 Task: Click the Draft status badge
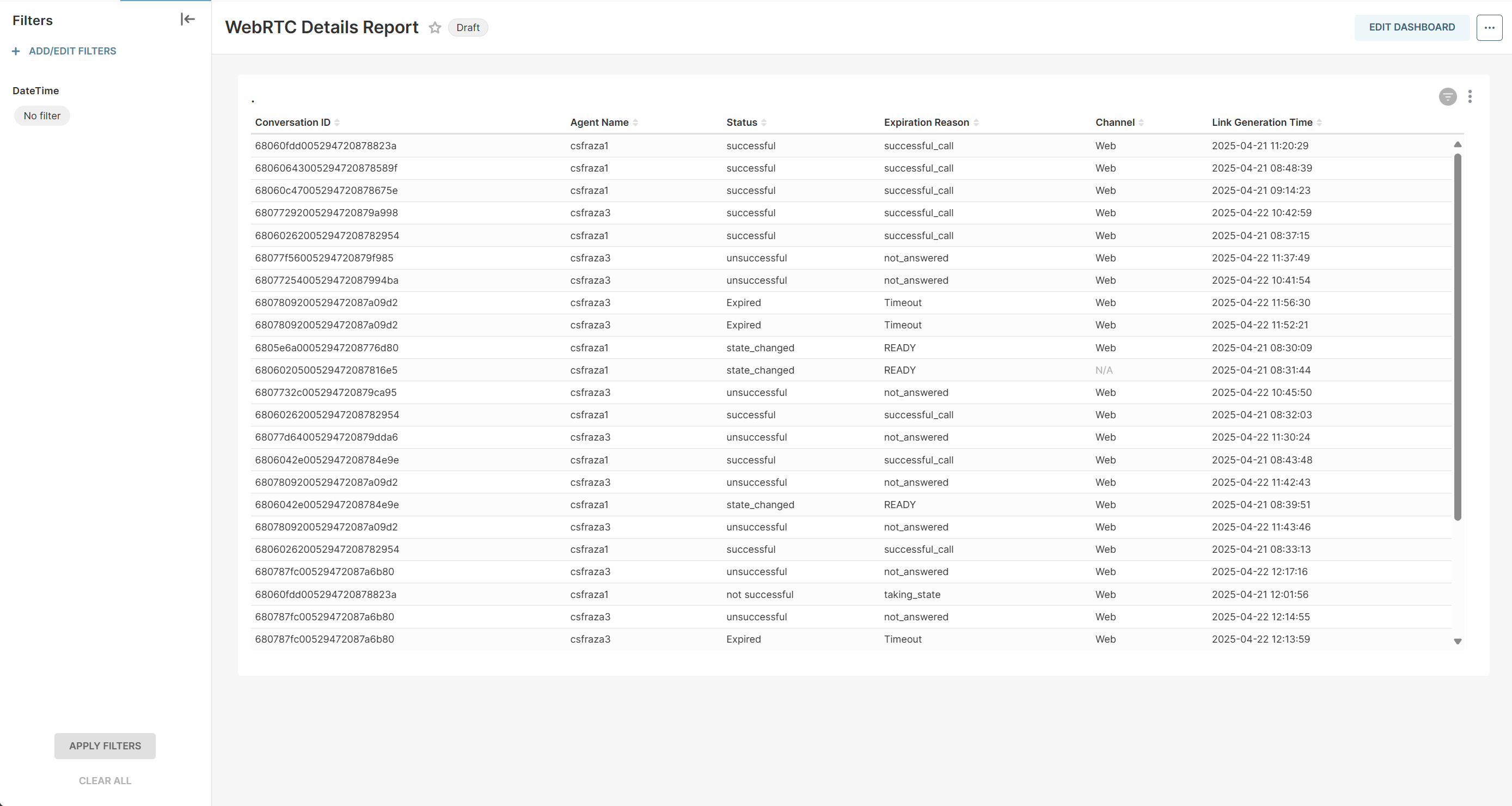click(467, 28)
